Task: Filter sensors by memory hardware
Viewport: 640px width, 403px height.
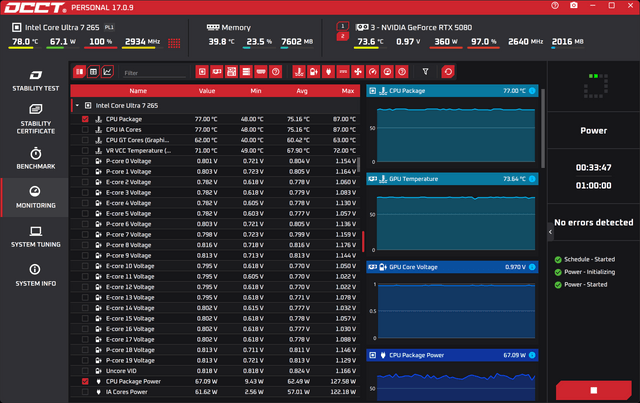Action: [x=261, y=72]
